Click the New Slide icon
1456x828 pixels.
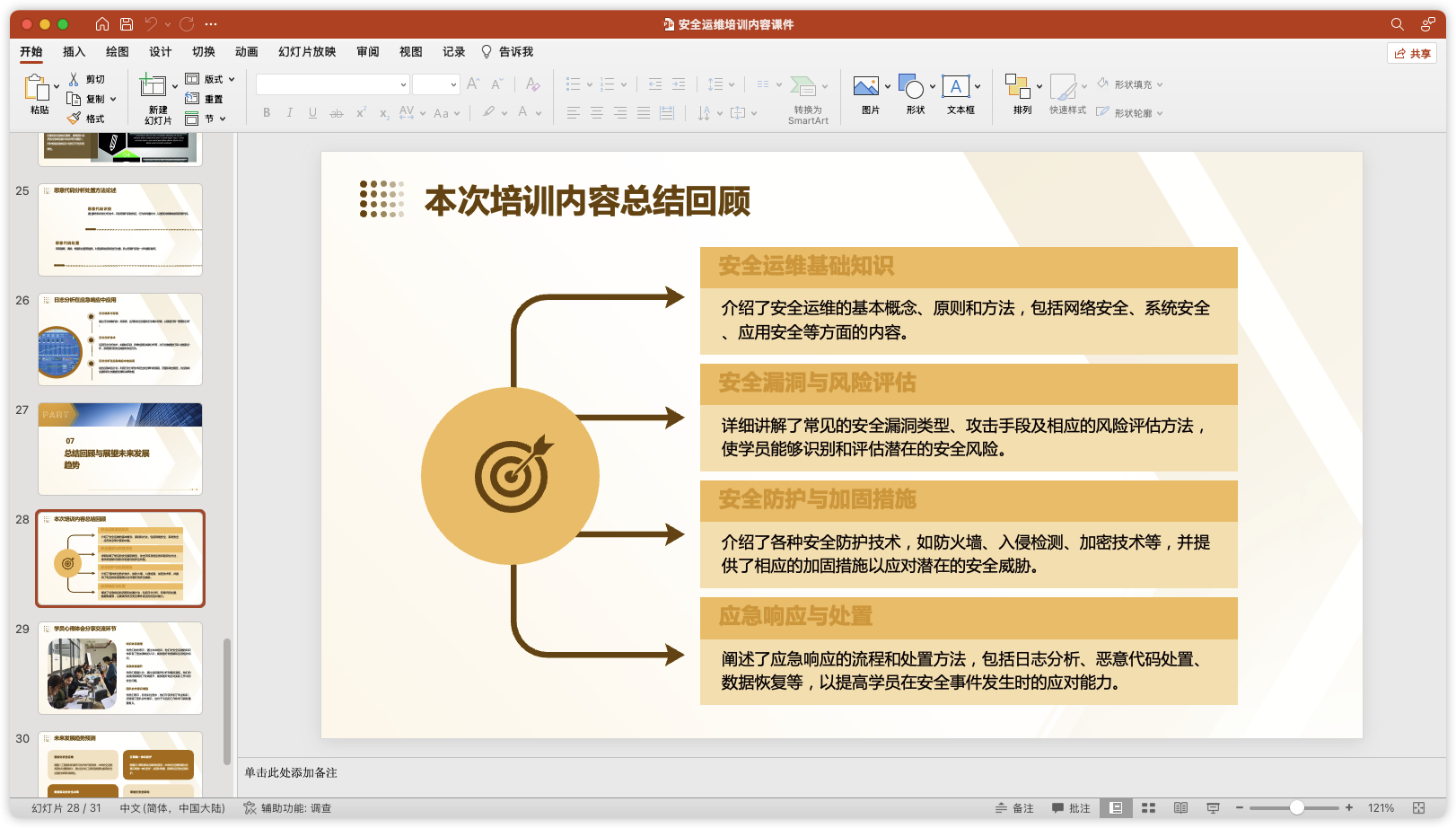[153, 86]
